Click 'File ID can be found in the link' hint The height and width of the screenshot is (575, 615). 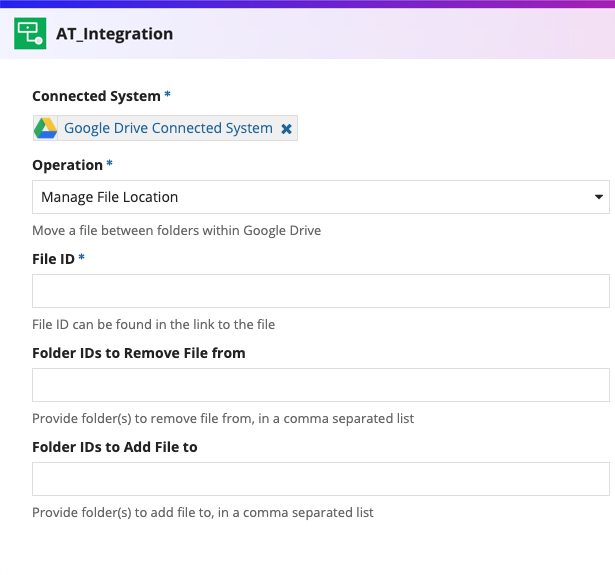click(x=153, y=325)
